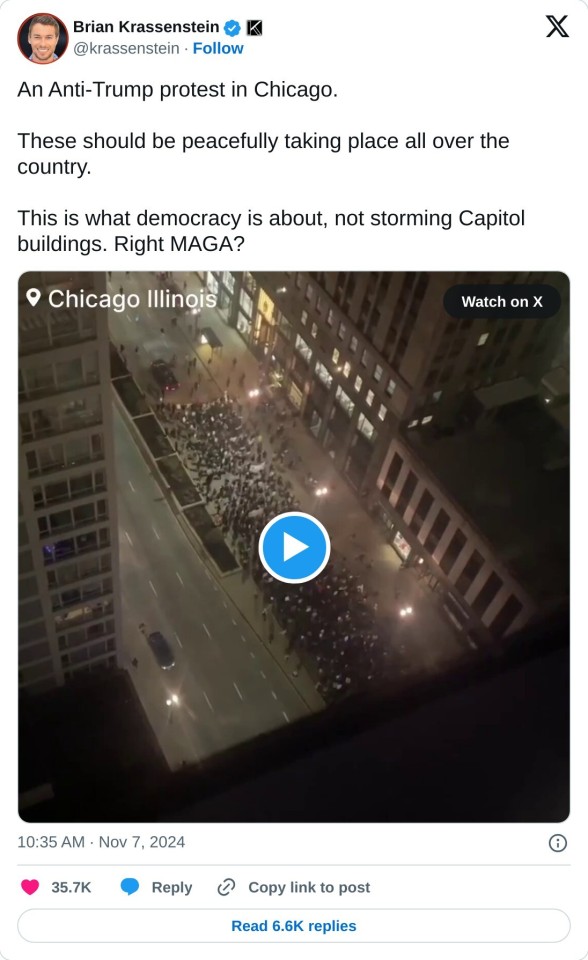
Task: Like the post with heart icon
Action: pos(30,887)
